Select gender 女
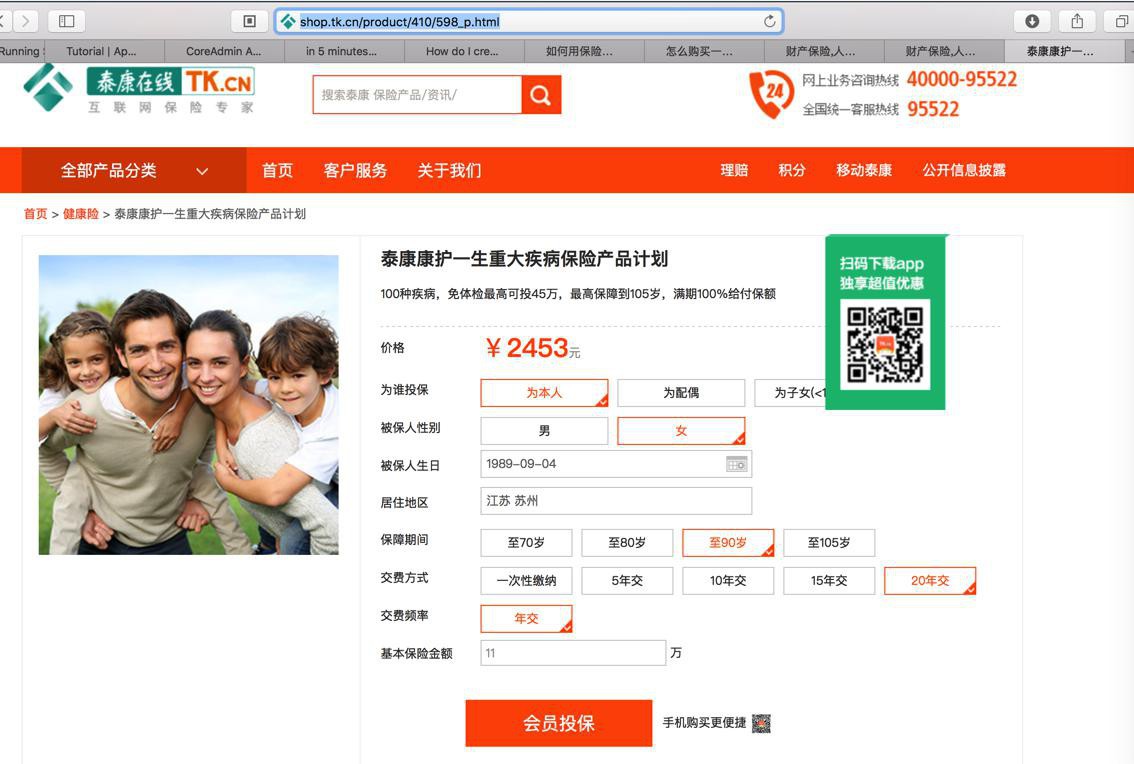Screen dimensions: 1134x764 [681, 431]
